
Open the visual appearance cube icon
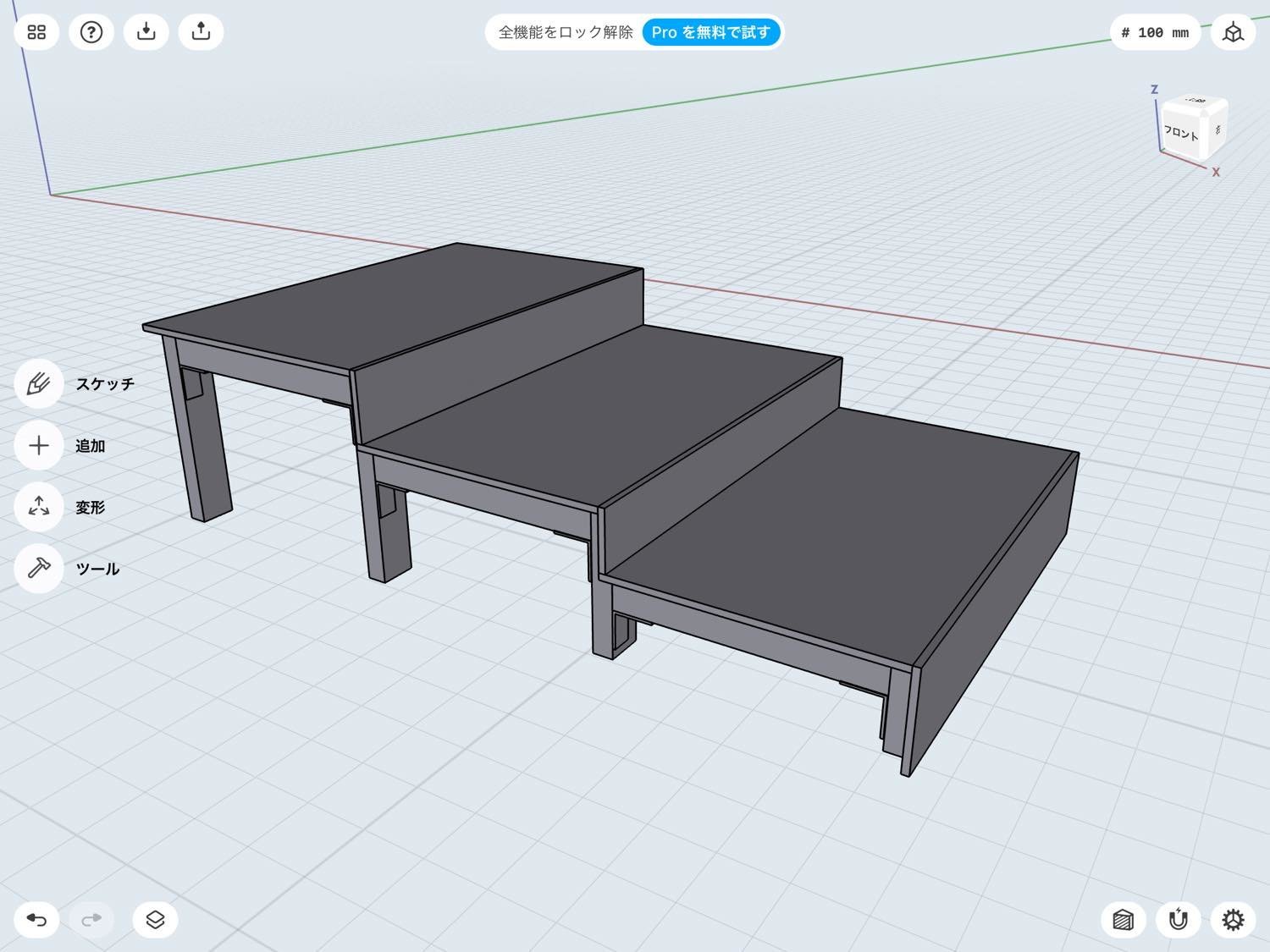pyautogui.click(x=1123, y=919)
